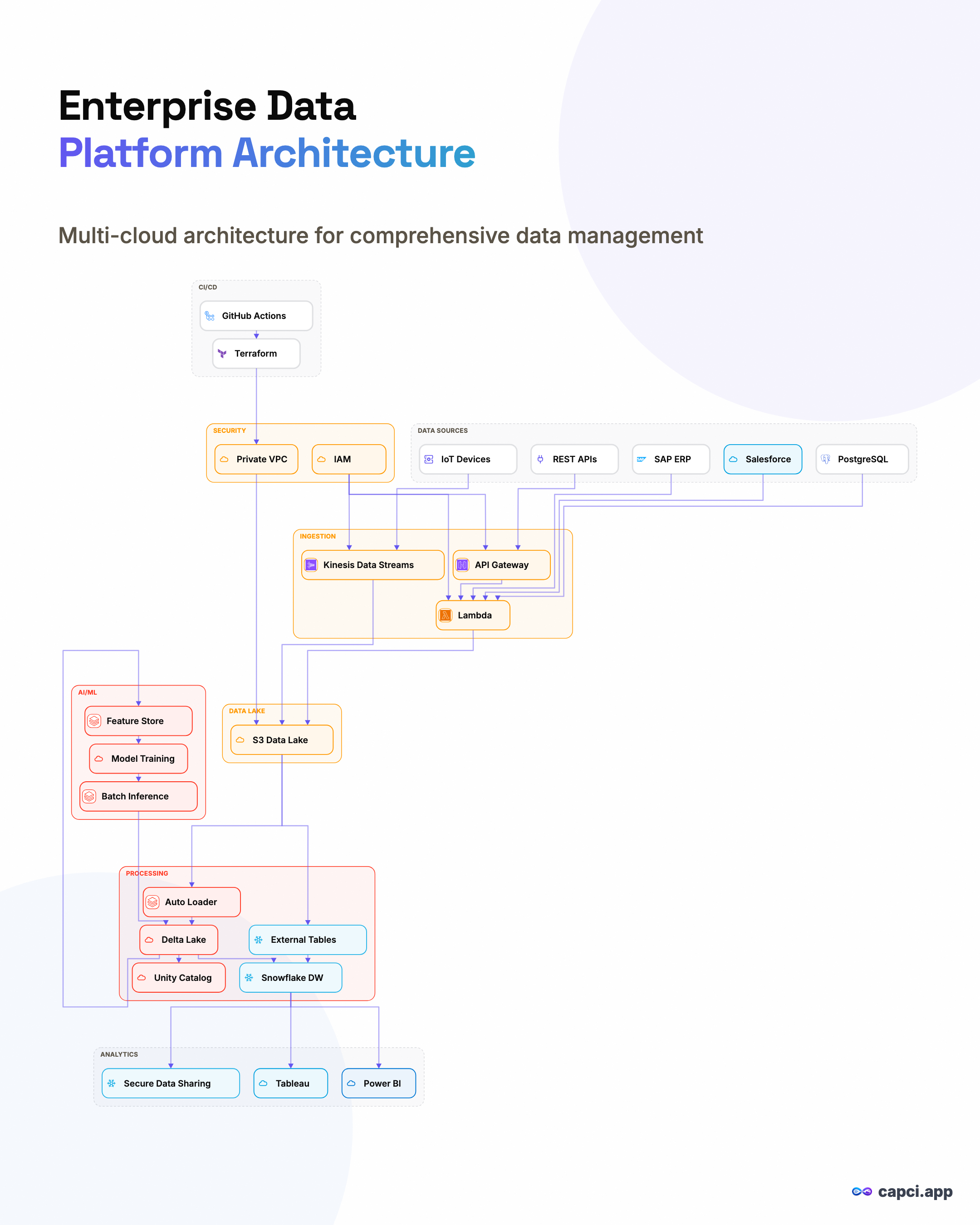
Task: Select the Salesforce node label
Action: [x=768, y=459]
